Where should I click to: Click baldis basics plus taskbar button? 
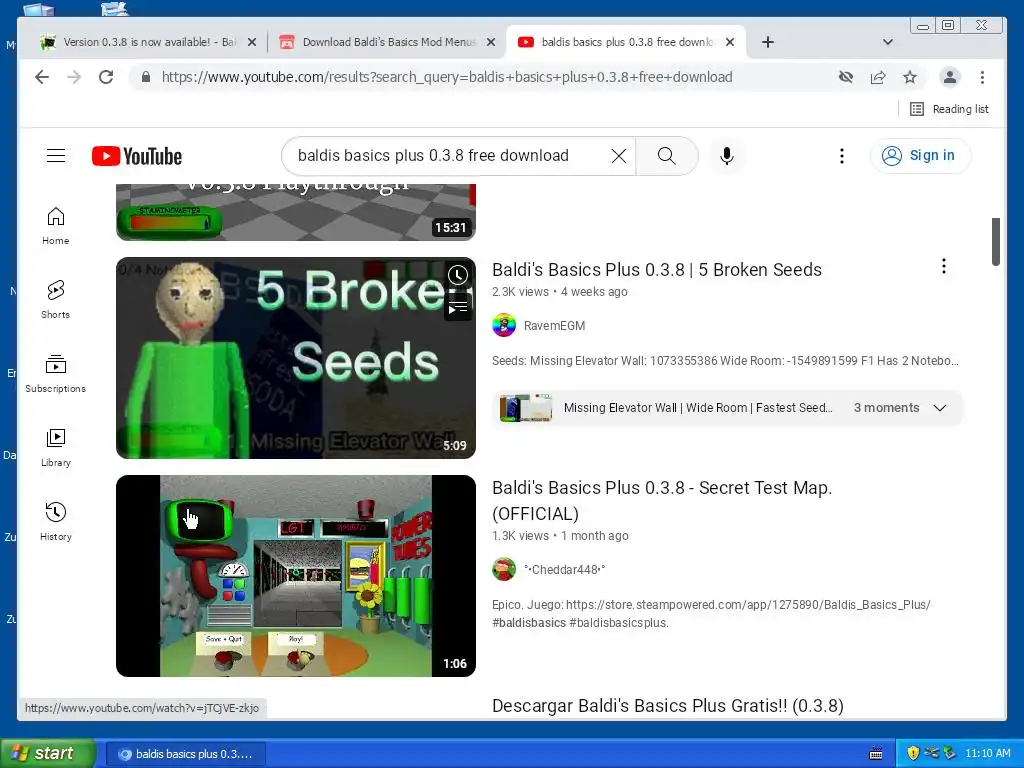[185, 754]
